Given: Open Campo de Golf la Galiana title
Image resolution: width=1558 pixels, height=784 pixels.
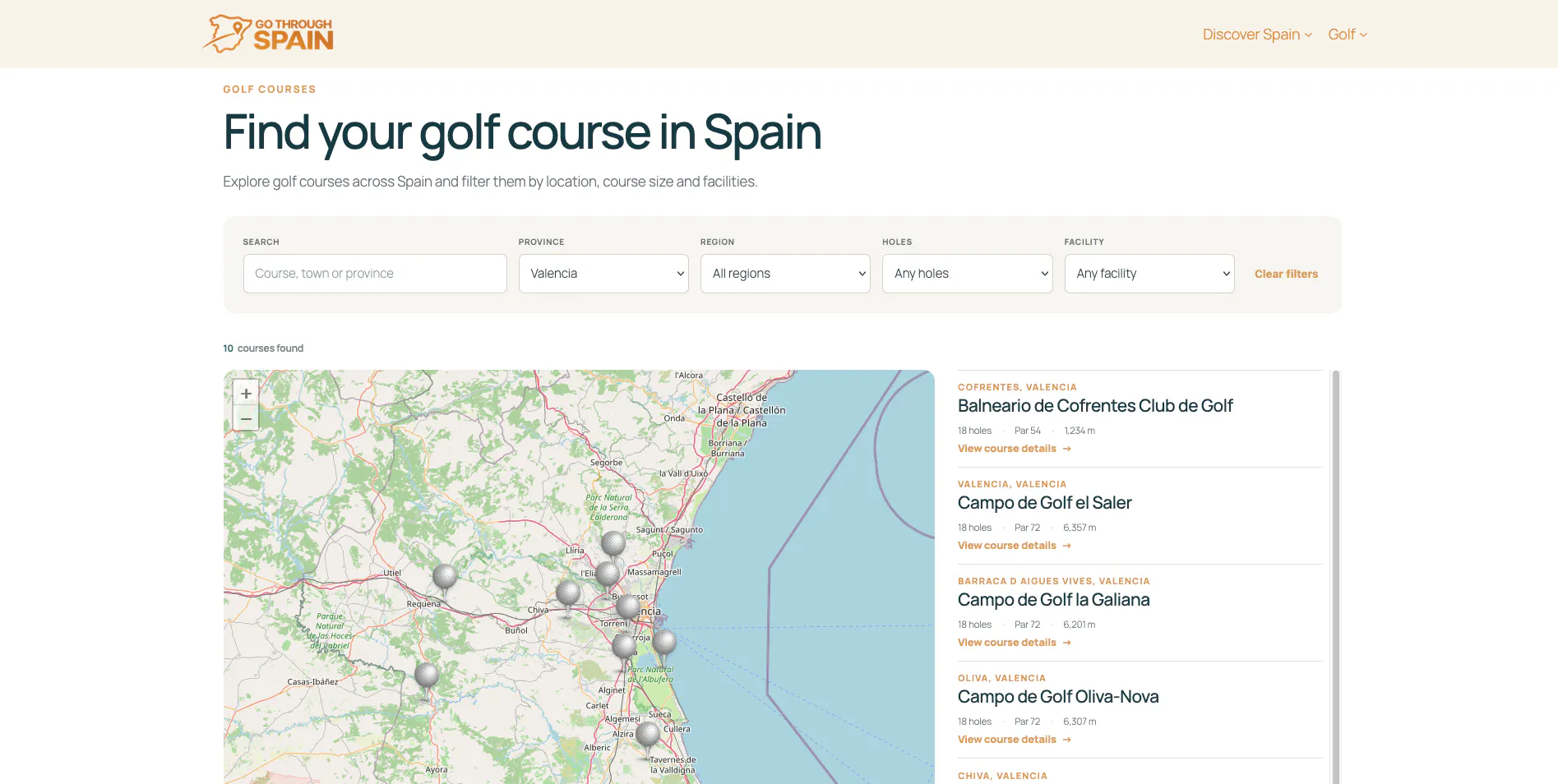Looking at the screenshot, I should coord(1054,600).
